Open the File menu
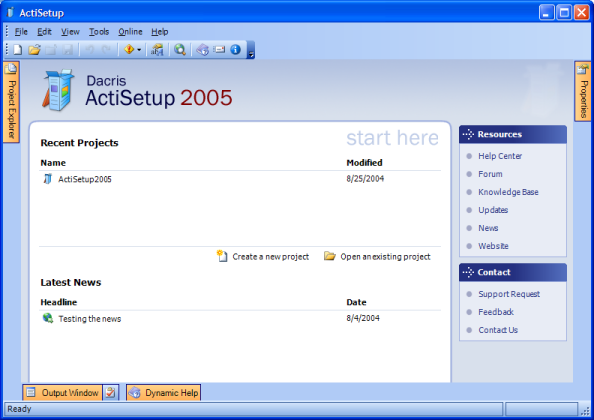The height and width of the screenshot is (420, 594). click(21, 32)
